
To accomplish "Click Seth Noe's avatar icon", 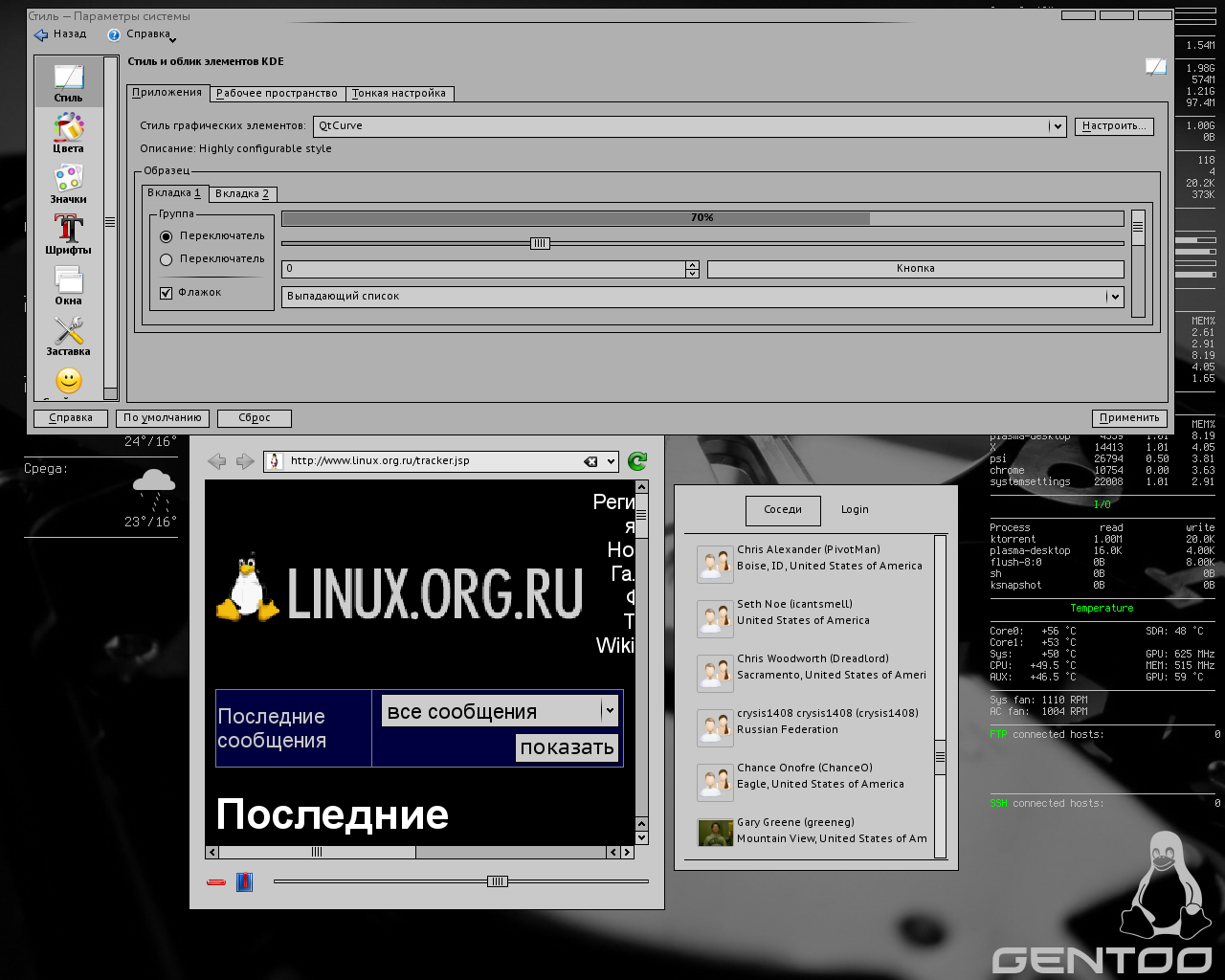I will [x=715, y=619].
